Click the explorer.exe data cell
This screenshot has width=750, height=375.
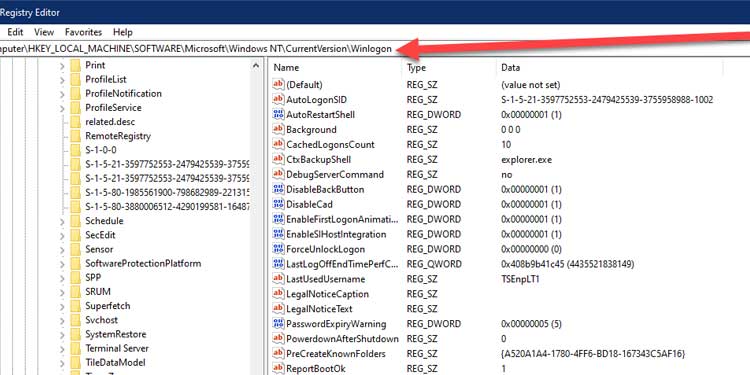tap(526, 159)
